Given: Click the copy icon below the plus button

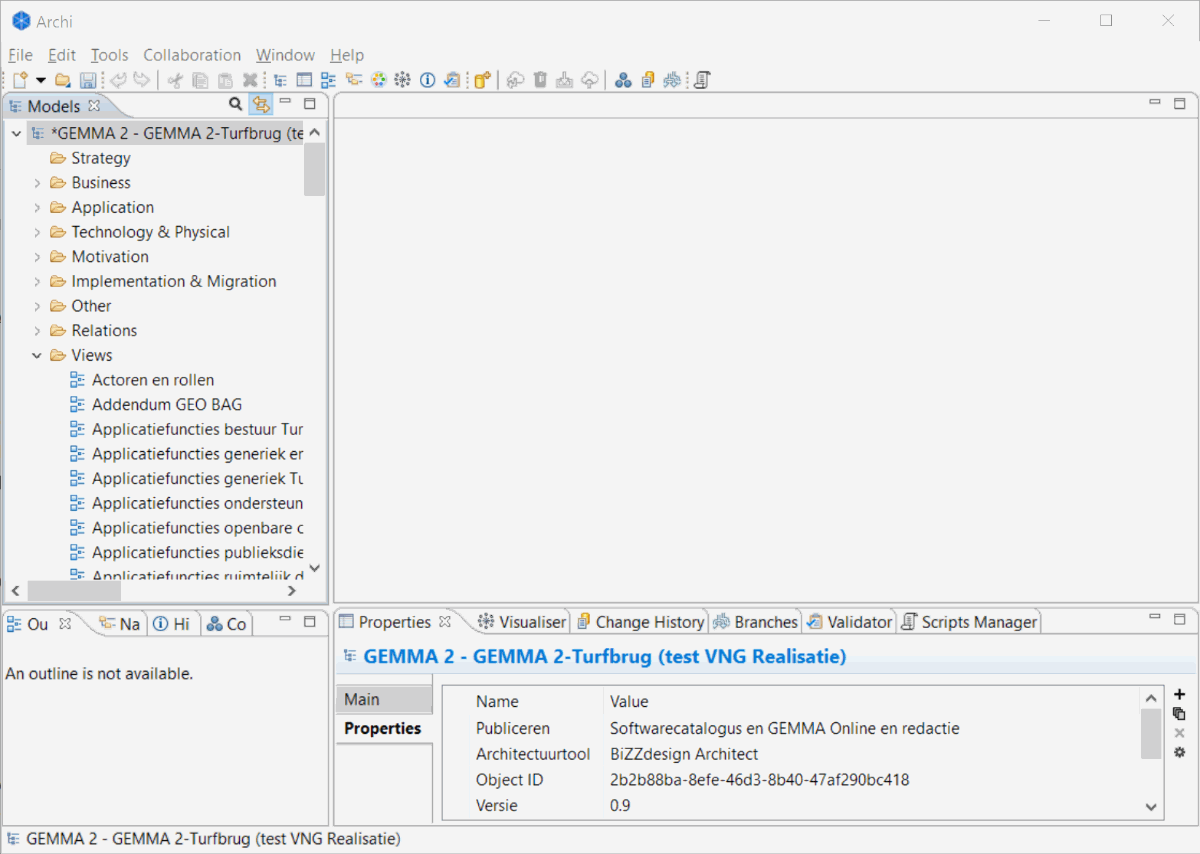Looking at the screenshot, I should pos(1180,713).
